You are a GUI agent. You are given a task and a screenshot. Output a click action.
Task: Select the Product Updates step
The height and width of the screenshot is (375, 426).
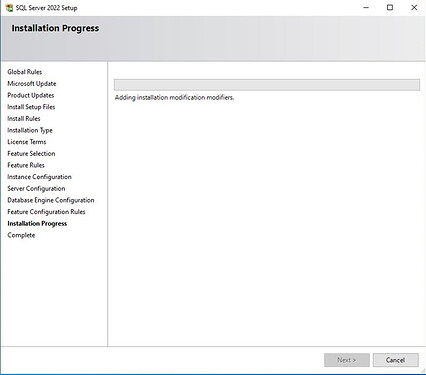click(31, 95)
